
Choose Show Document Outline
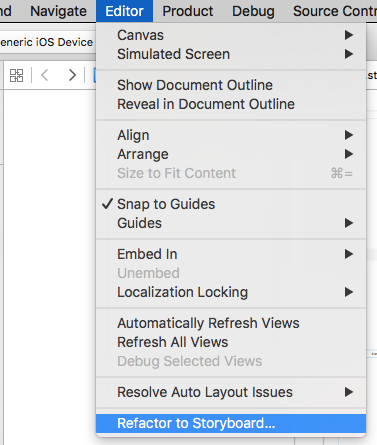[231, 85]
